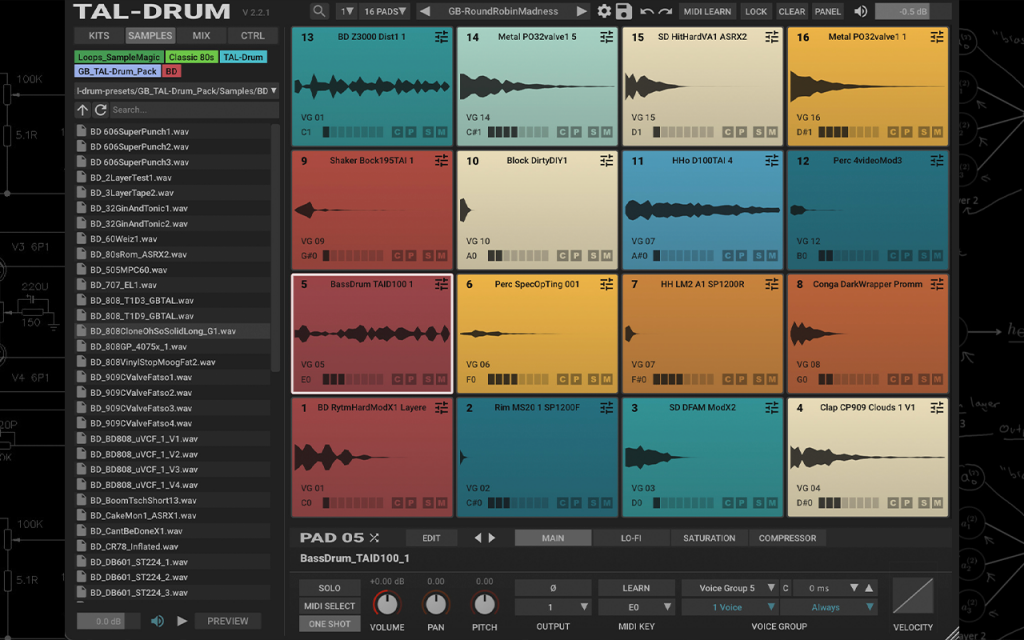Click the master speaker icon in top toolbar
The width and height of the screenshot is (1024, 640).
(x=861, y=11)
